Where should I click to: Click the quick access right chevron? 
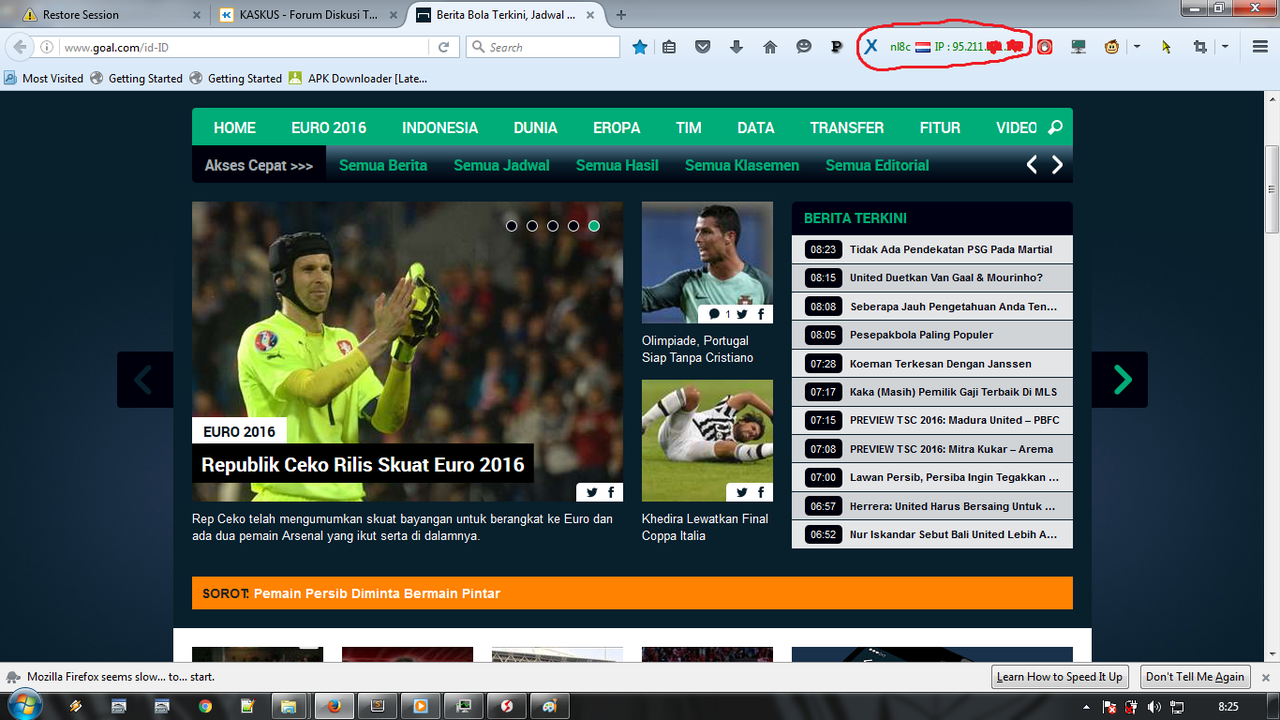(1057, 166)
